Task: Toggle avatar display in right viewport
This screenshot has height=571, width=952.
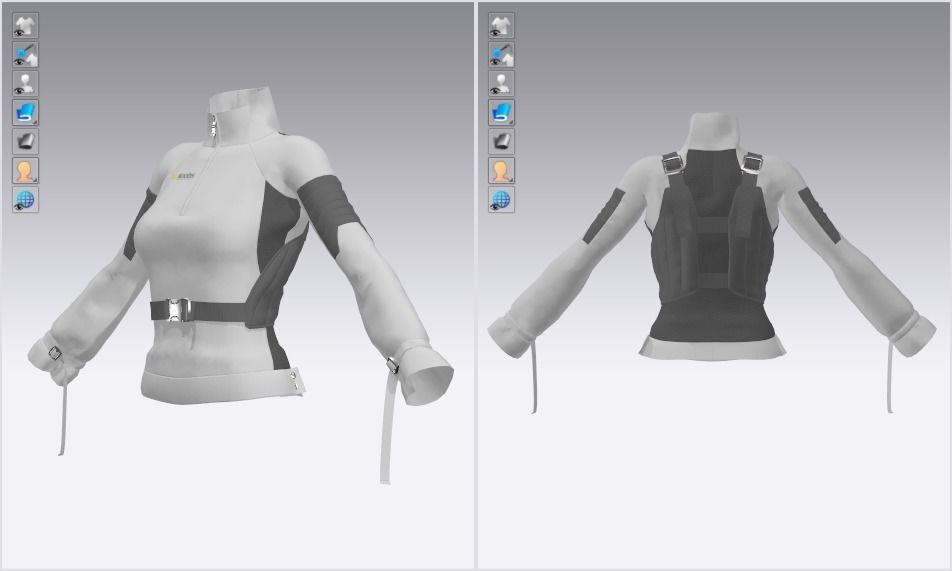Action: [502, 84]
